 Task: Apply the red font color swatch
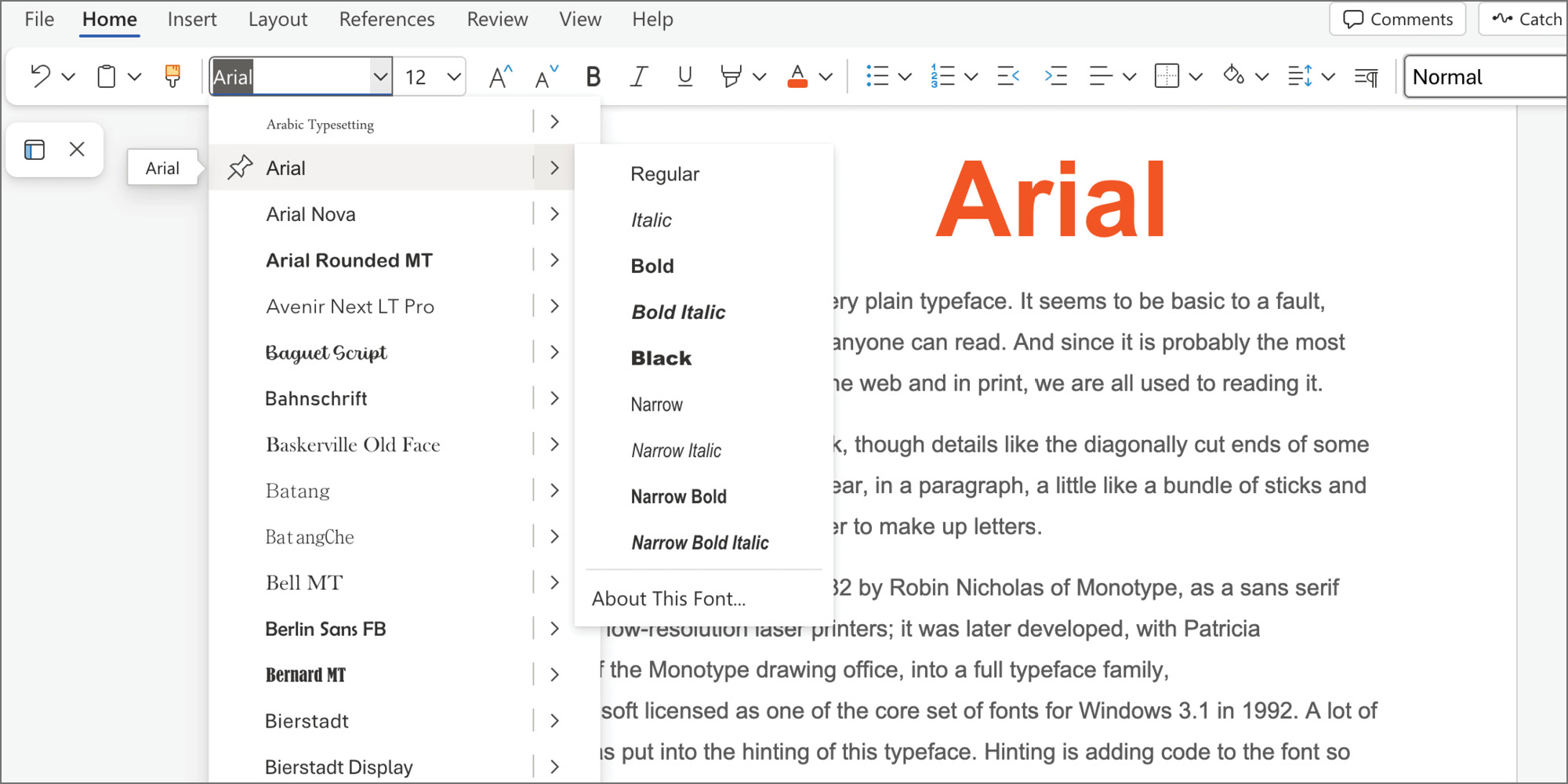click(x=797, y=76)
